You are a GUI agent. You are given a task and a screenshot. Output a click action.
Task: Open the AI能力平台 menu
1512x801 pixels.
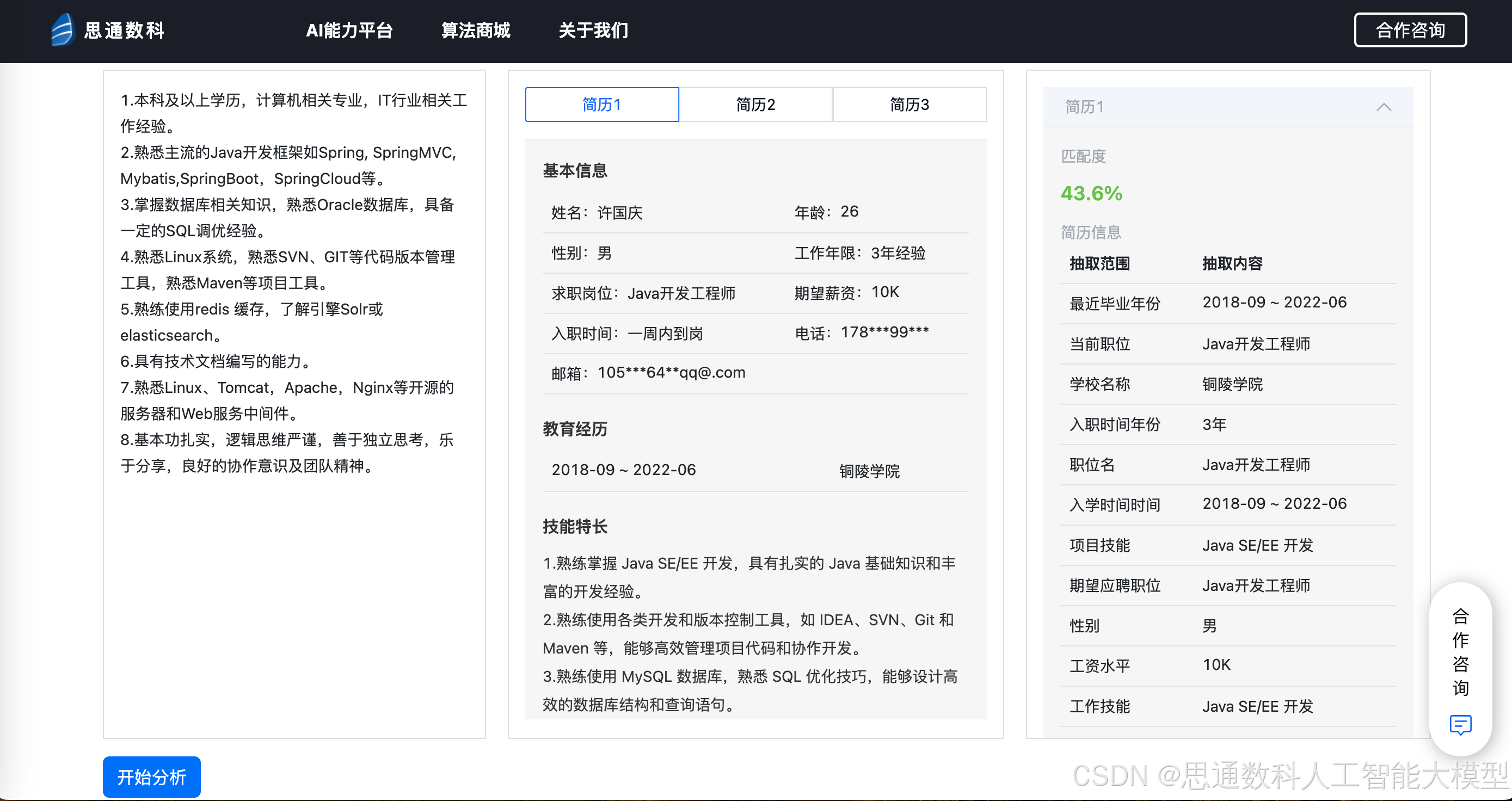[349, 30]
